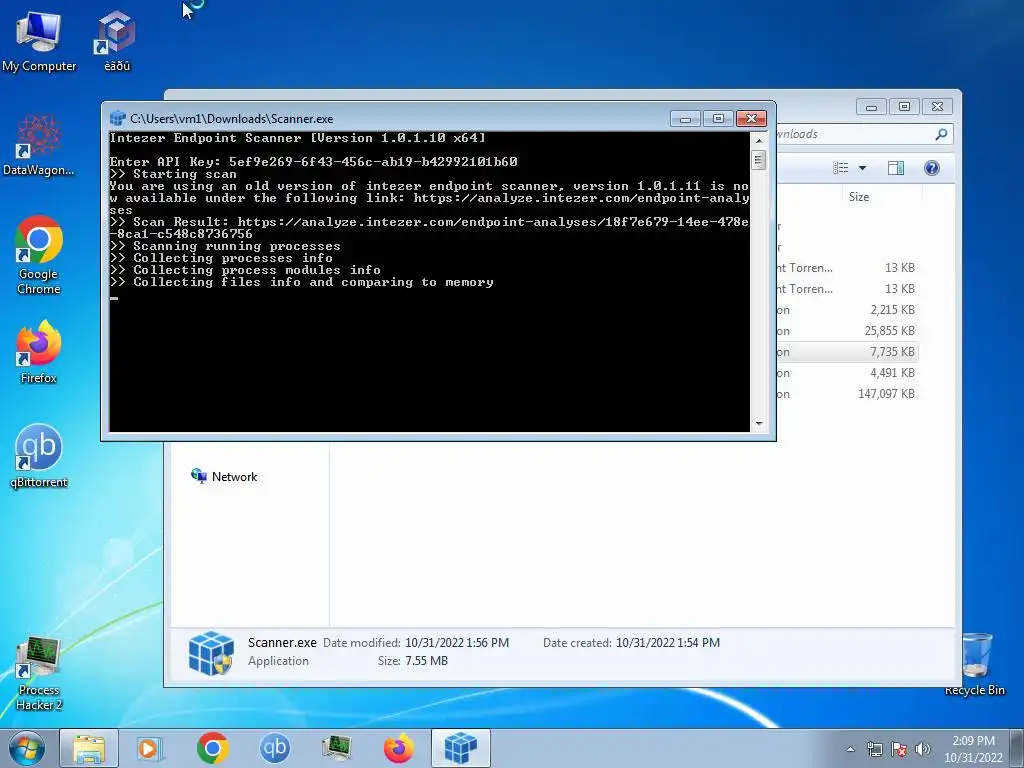
Task: Sort files by Size column
Action: 859,197
